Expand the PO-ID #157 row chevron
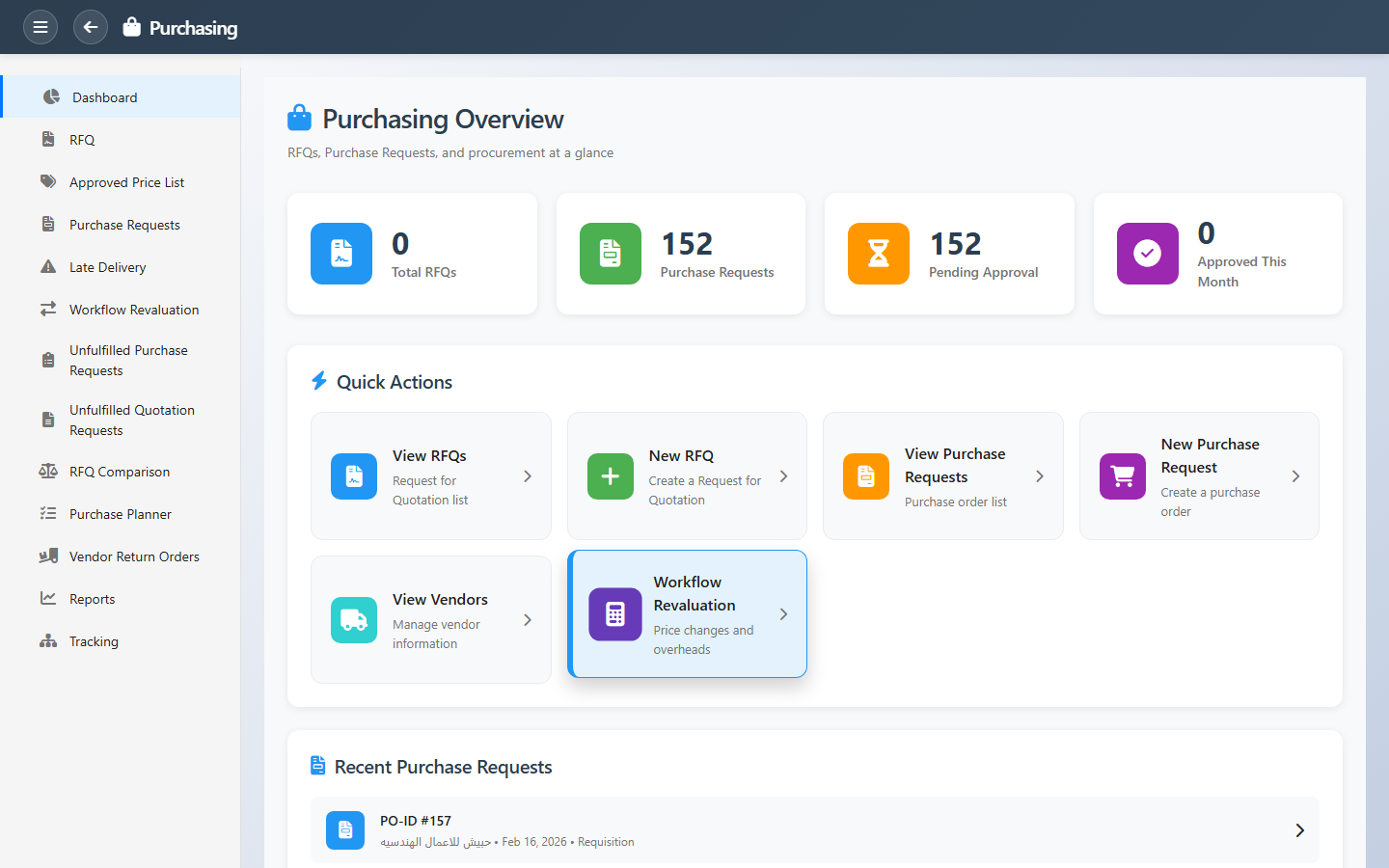Screen dimensions: 1389x868 tap(1299, 830)
